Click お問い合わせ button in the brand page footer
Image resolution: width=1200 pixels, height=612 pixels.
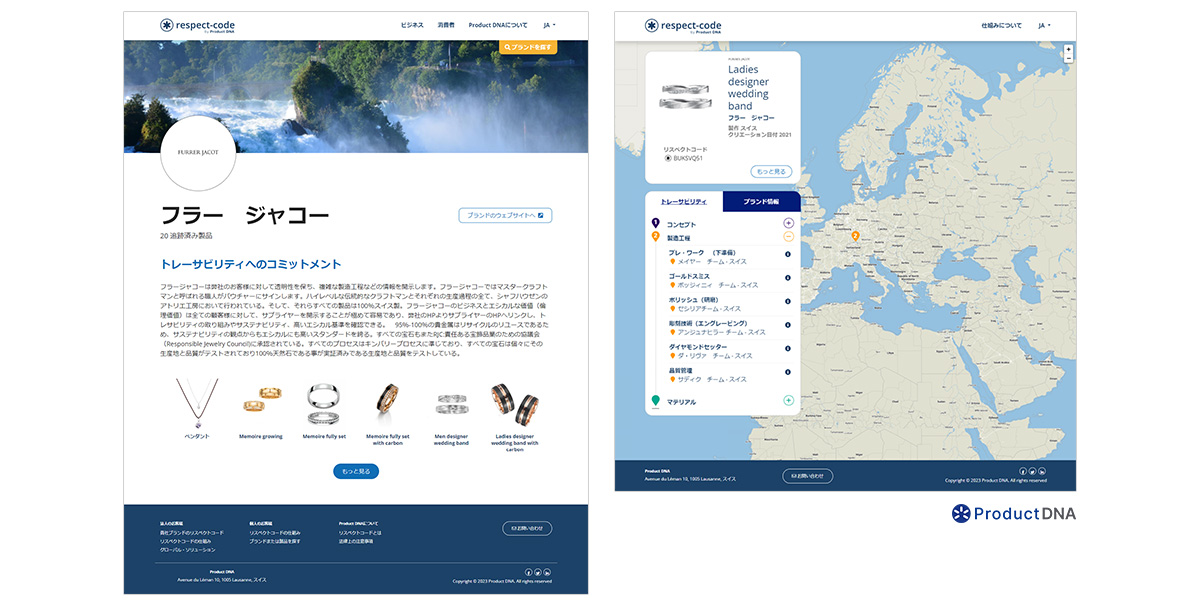527,528
